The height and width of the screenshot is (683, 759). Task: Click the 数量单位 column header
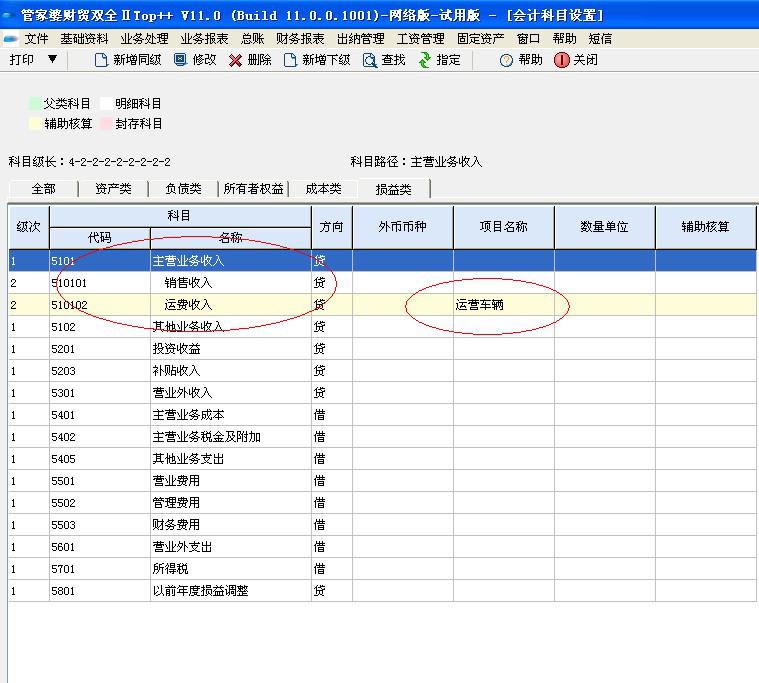tap(604, 227)
